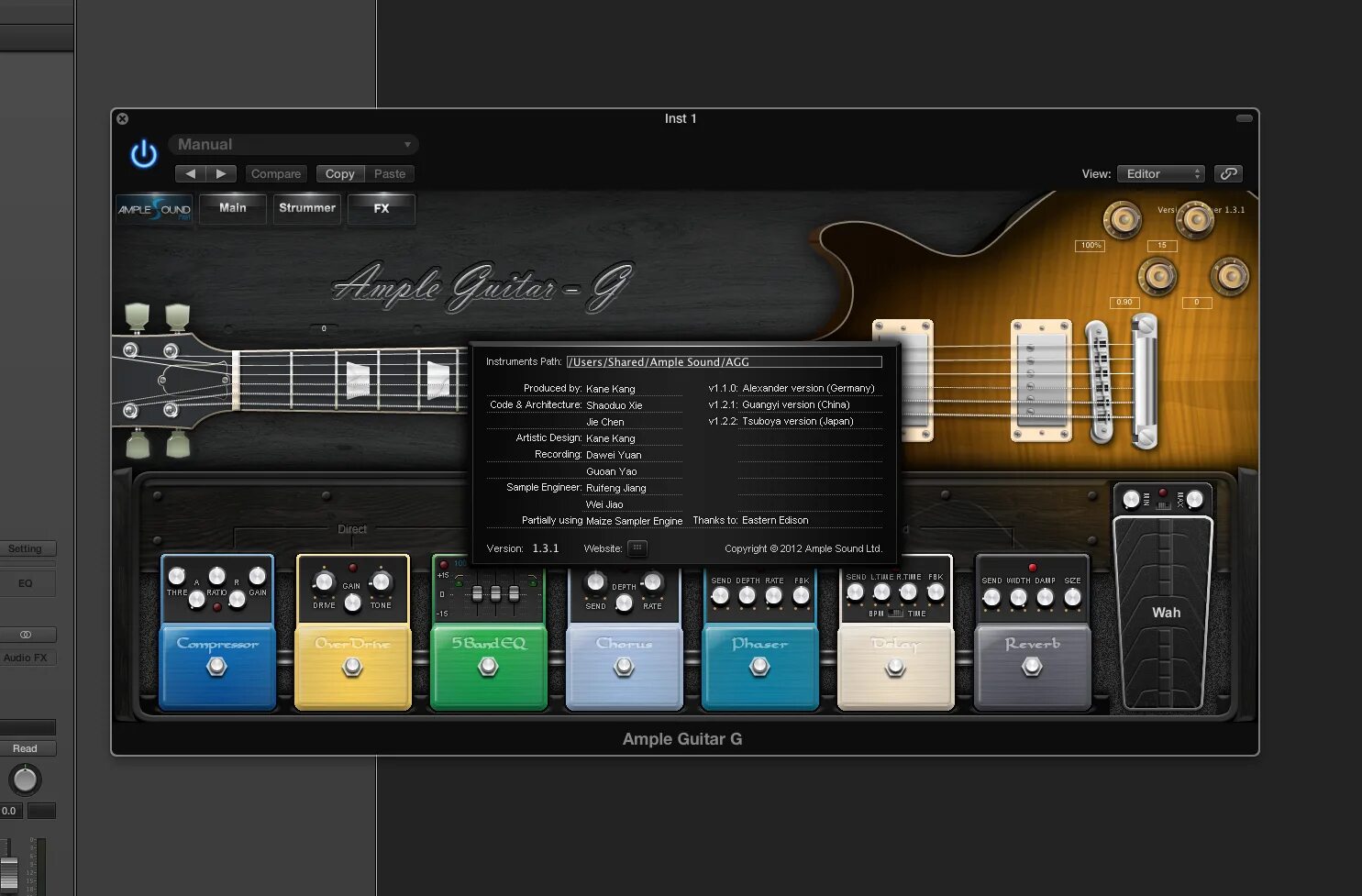Image resolution: width=1362 pixels, height=896 pixels.
Task: Click the link chain icon
Action: (1228, 173)
